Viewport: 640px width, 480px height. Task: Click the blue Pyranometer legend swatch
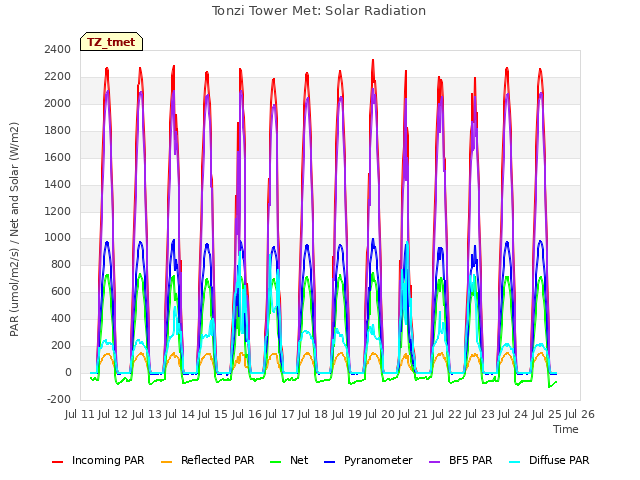coord(329,461)
